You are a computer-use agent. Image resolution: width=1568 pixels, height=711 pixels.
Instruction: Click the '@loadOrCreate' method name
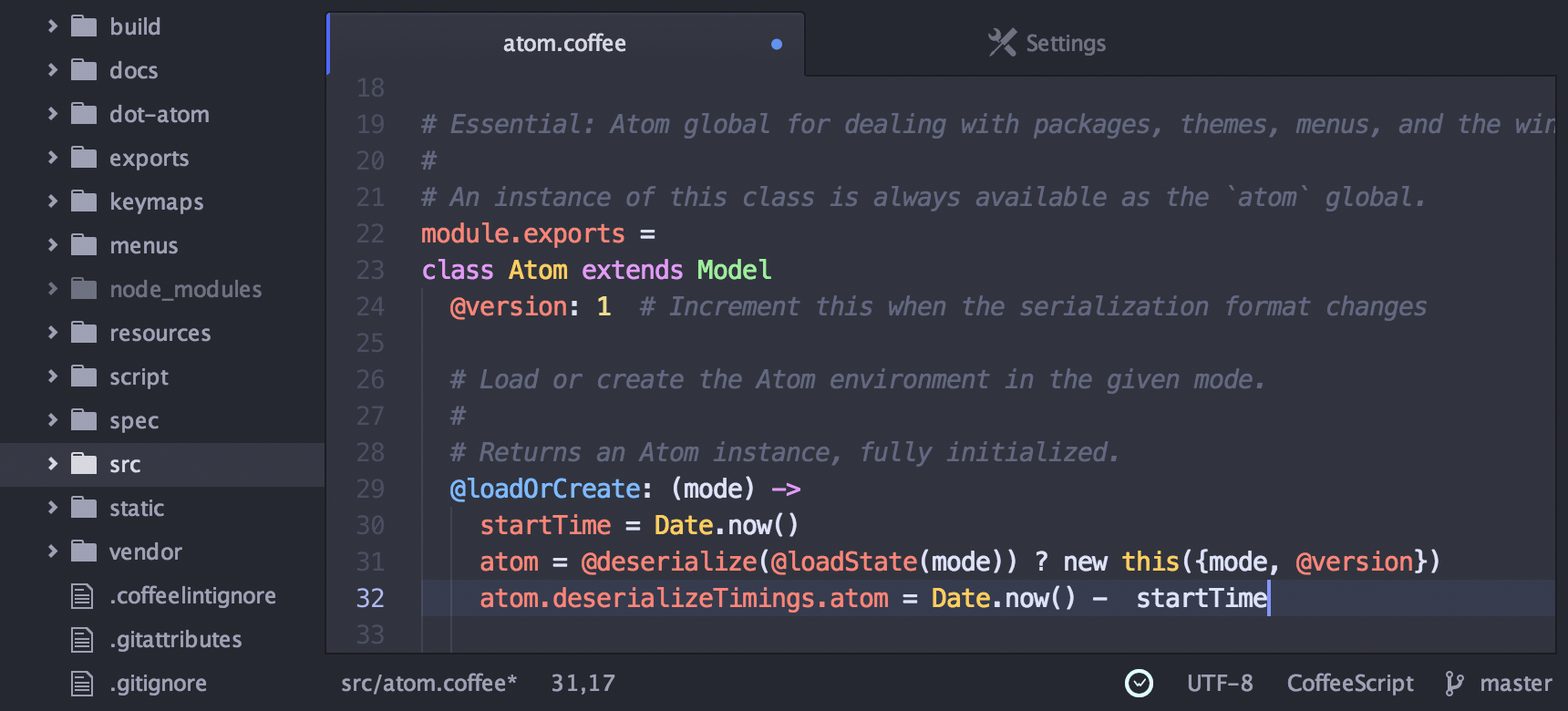click(x=545, y=489)
